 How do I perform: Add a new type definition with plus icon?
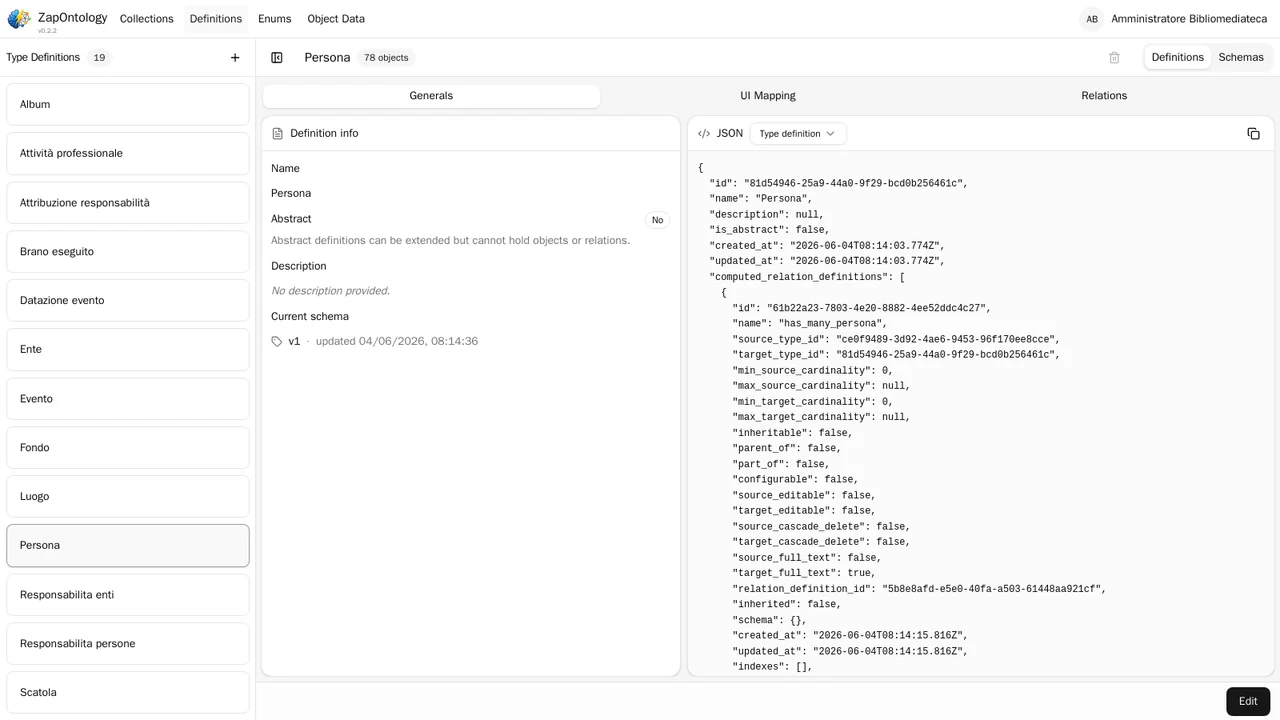235,58
